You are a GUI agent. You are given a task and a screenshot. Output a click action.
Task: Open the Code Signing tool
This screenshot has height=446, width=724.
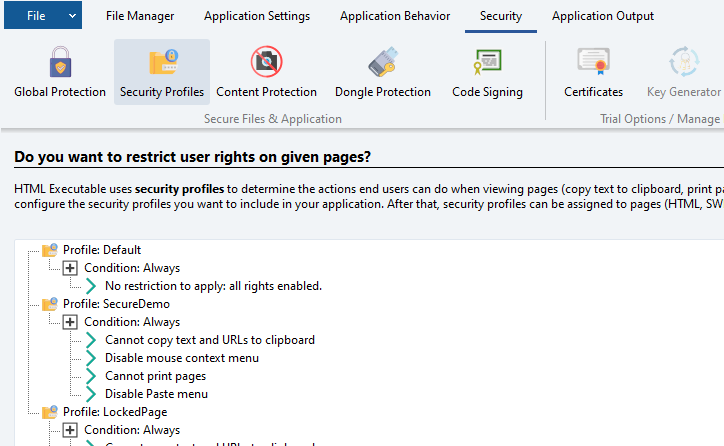click(487, 73)
